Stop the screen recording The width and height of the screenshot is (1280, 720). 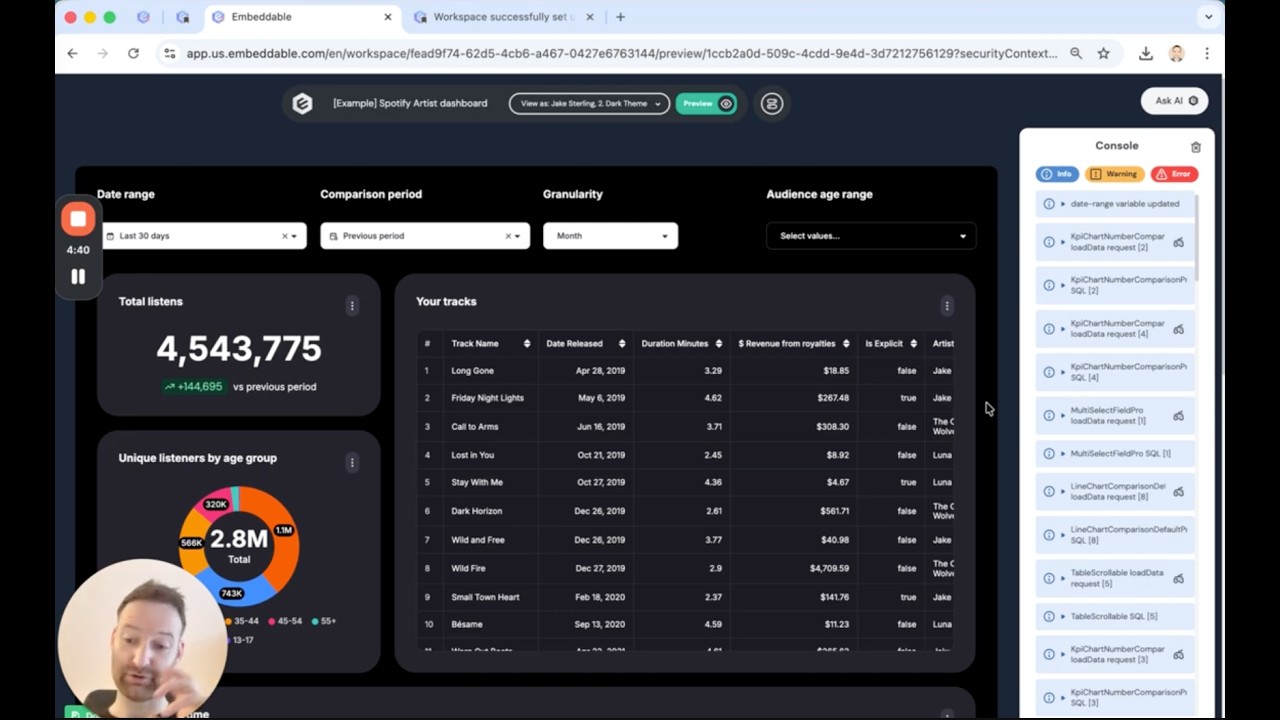tap(78, 219)
